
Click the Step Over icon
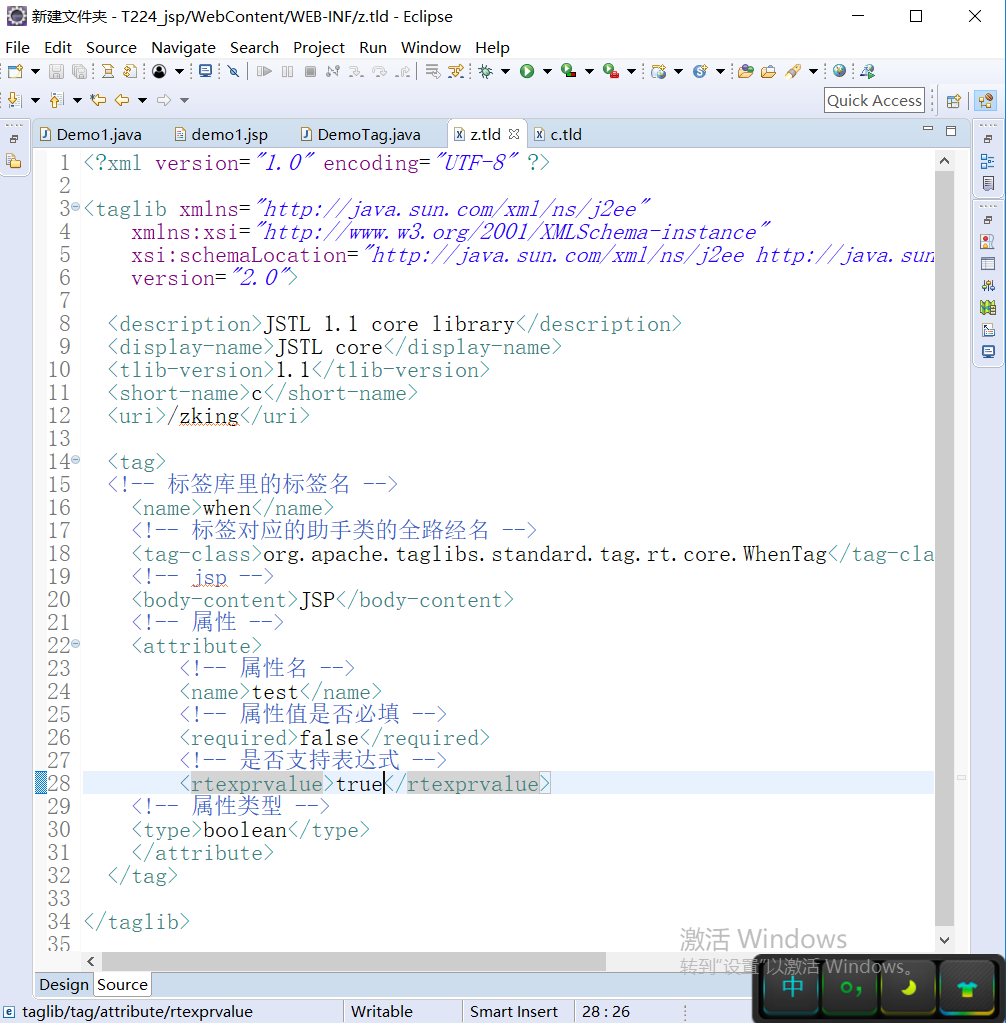tap(379, 71)
